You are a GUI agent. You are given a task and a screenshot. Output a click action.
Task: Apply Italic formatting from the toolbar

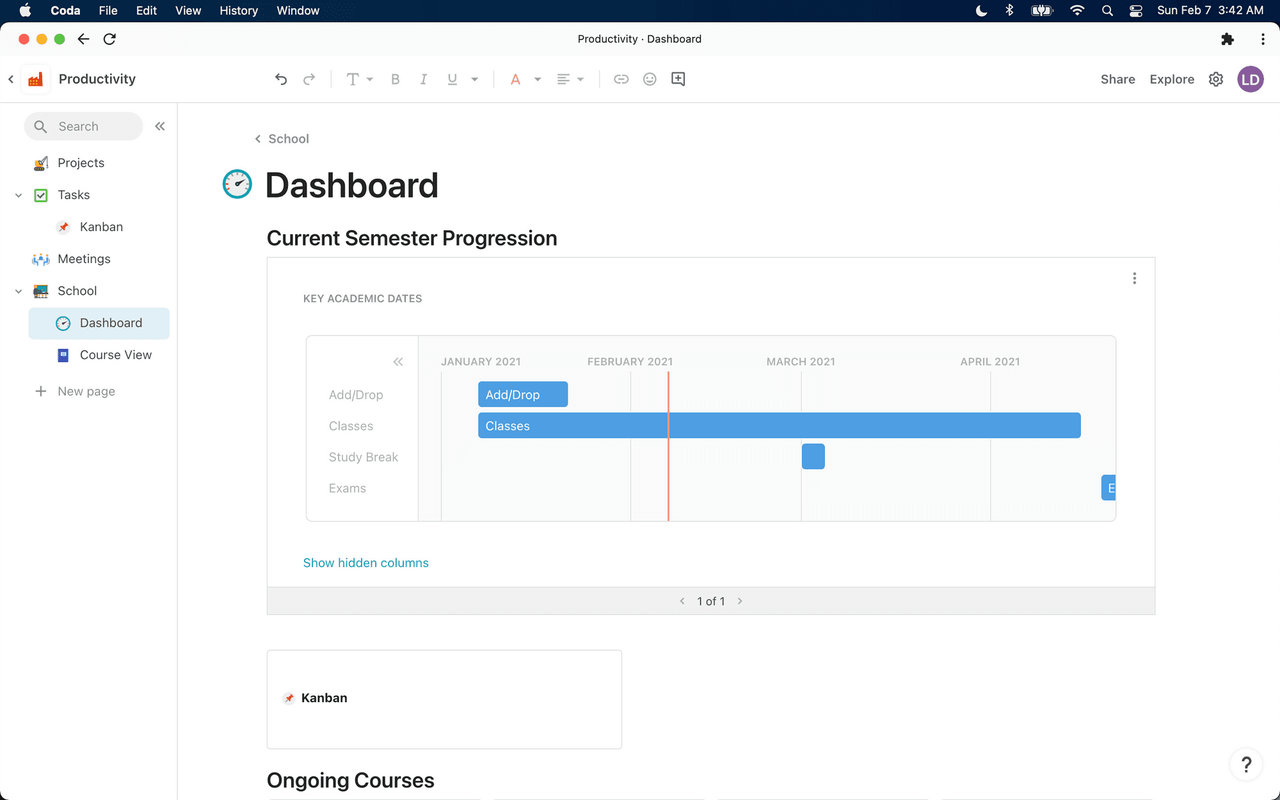tap(423, 79)
